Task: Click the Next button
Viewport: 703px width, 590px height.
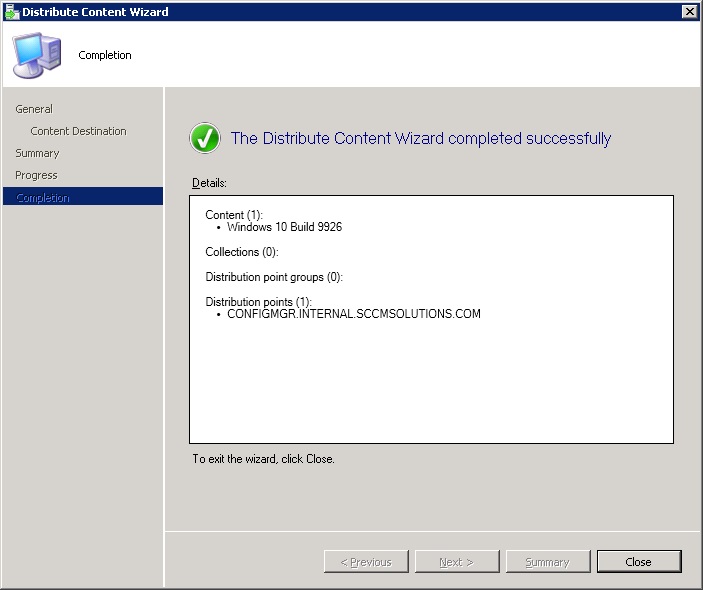Action: point(456,562)
